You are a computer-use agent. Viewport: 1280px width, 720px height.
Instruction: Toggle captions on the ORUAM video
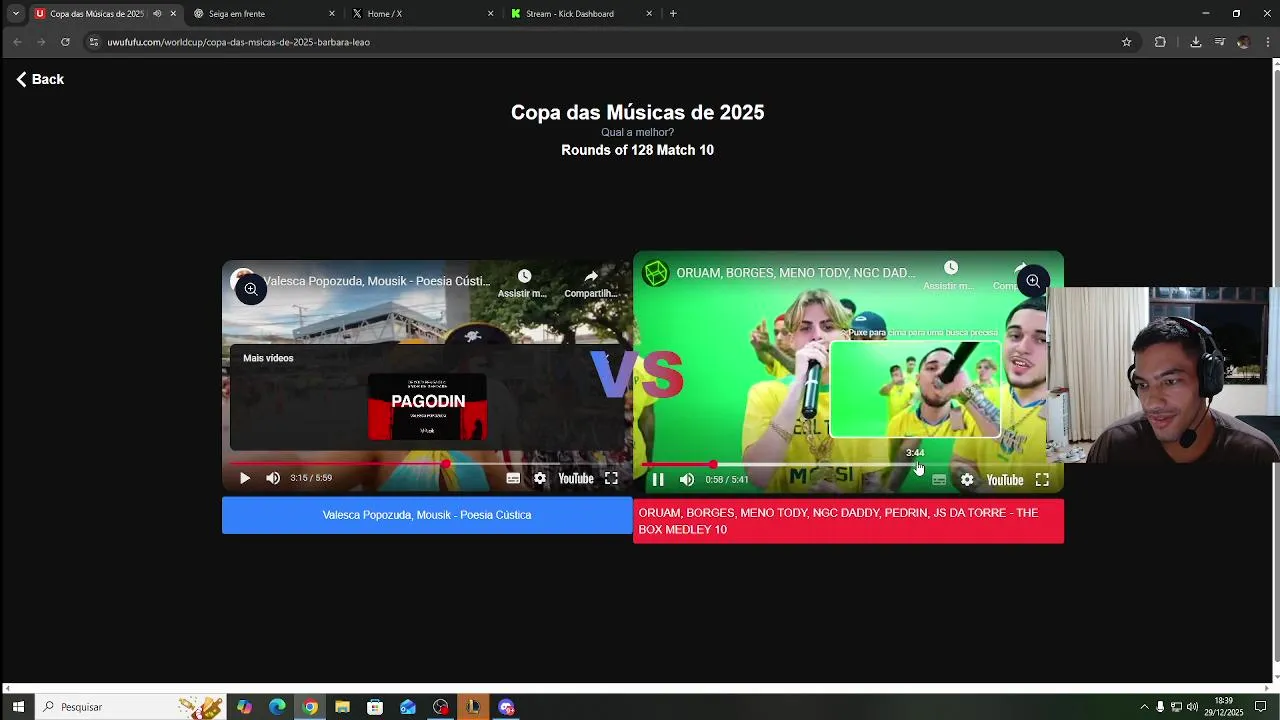939,480
